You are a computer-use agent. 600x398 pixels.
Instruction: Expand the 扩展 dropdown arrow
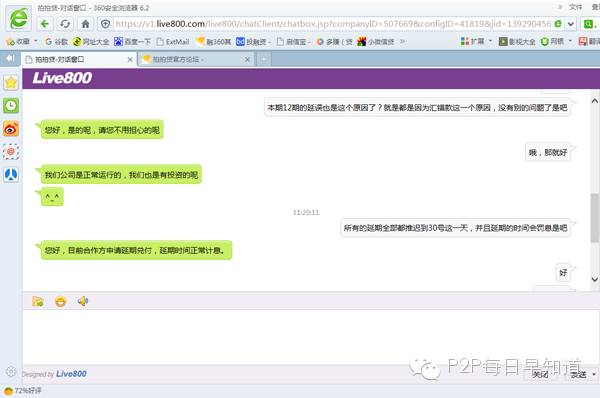pos(491,41)
